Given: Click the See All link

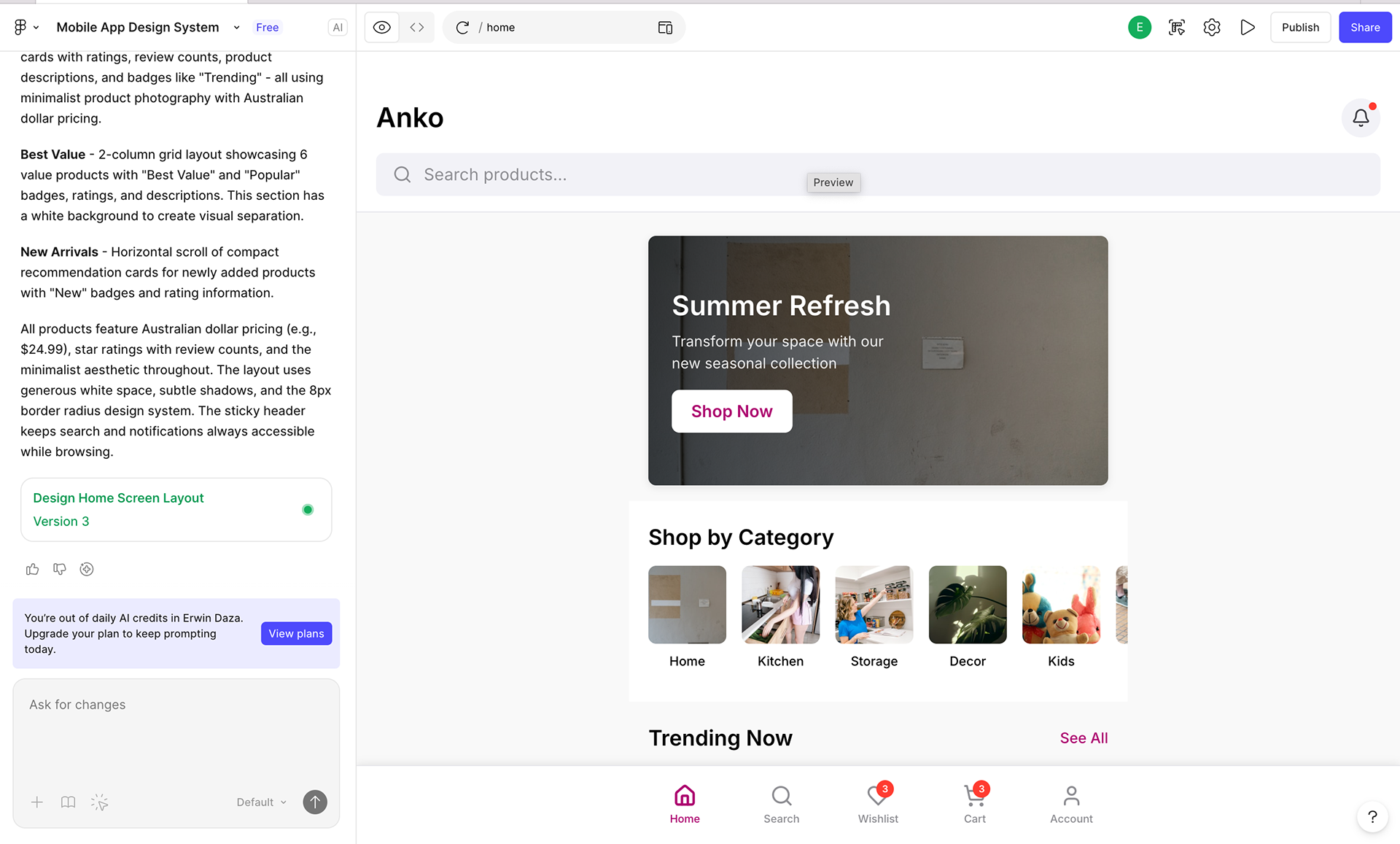Looking at the screenshot, I should 1084,738.
